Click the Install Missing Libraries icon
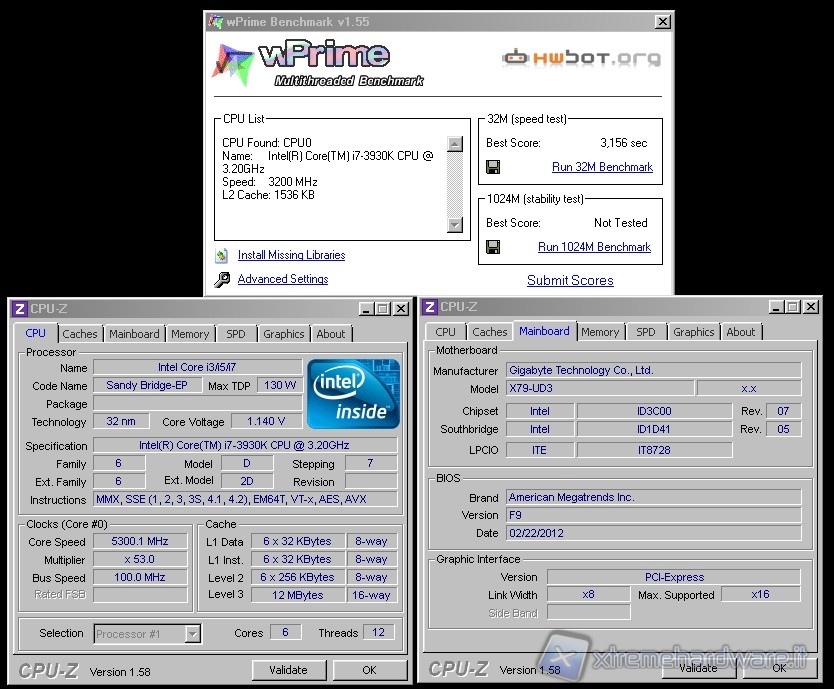This screenshot has height=689, width=834. [222, 255]
